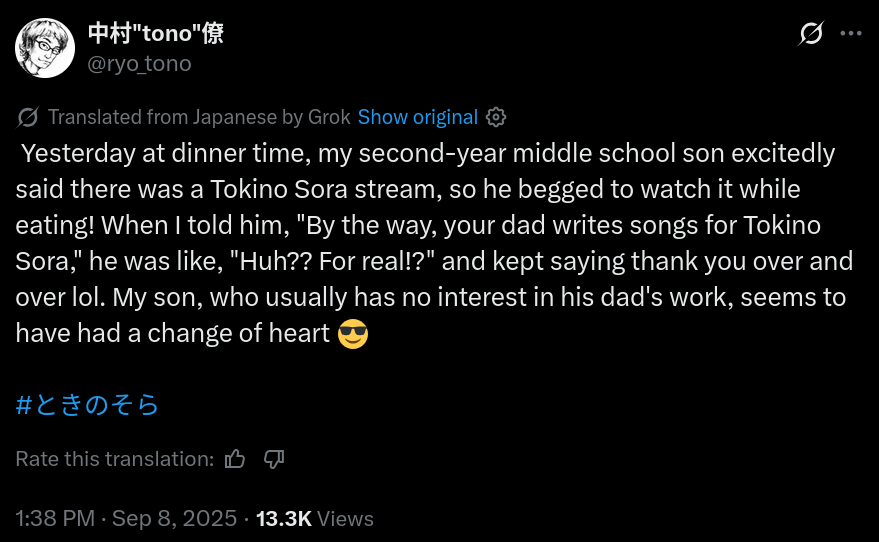This screenshot has width=879, height=542.
Task: Open the 1:38 PM · Sep 8, 2025 timestamp
Action: [x=126, y=519]
